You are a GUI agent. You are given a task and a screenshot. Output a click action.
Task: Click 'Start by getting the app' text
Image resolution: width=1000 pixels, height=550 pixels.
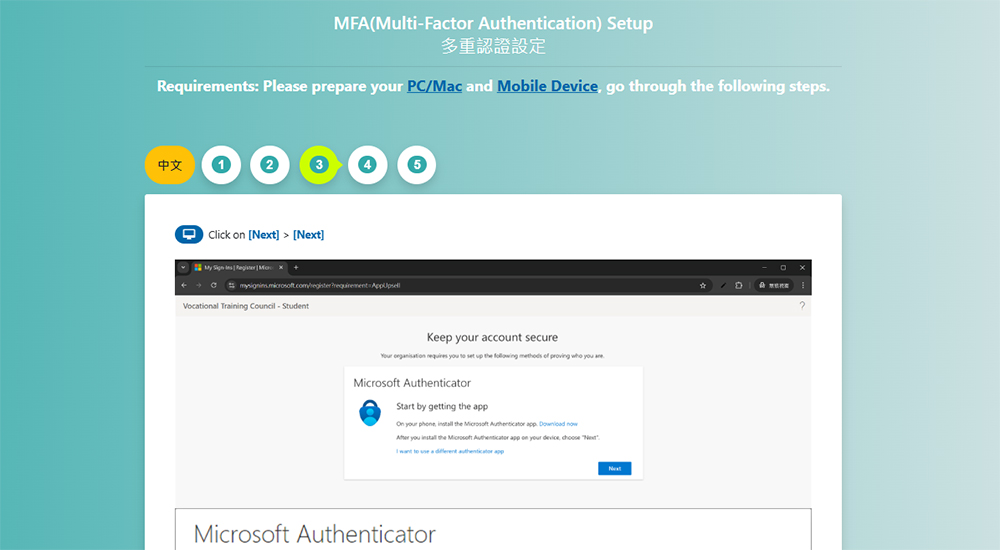click(x=442, y=406)
